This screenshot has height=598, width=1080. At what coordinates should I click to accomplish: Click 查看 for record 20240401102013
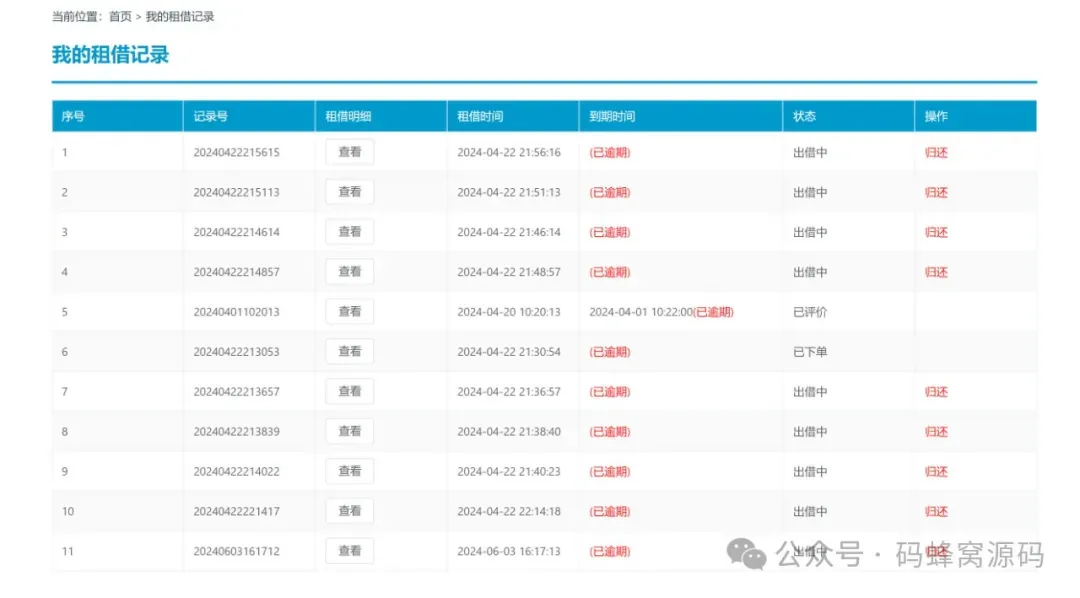[x=350, y=312]
